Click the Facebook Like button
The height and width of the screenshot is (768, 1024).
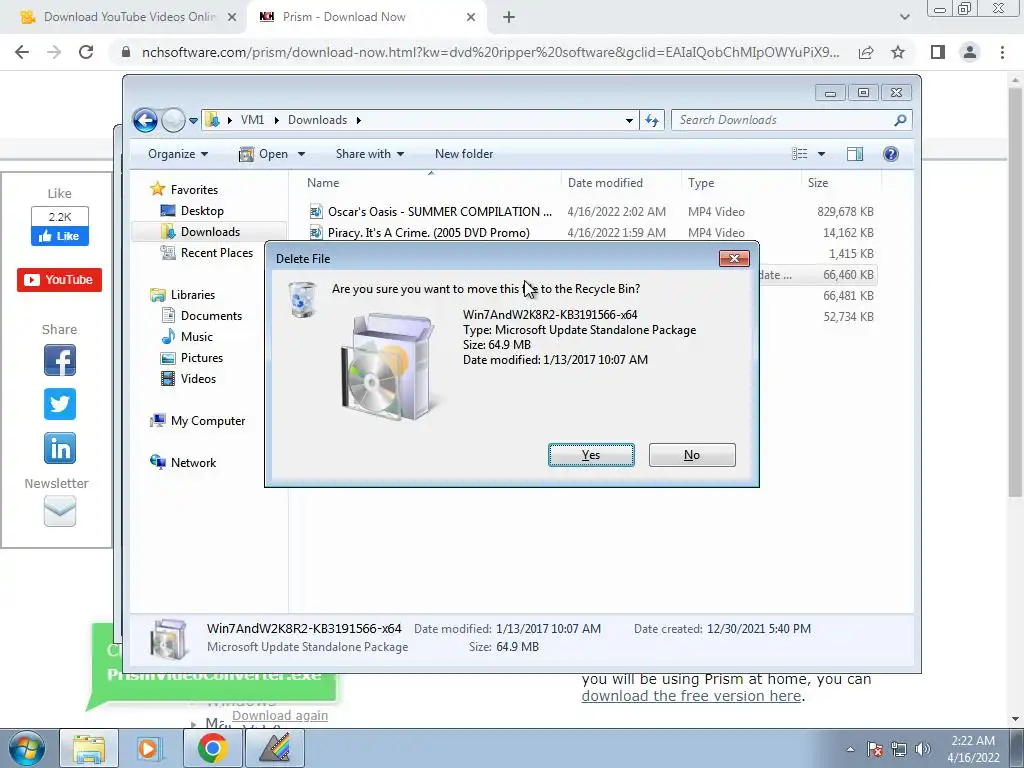click(59, 236)
